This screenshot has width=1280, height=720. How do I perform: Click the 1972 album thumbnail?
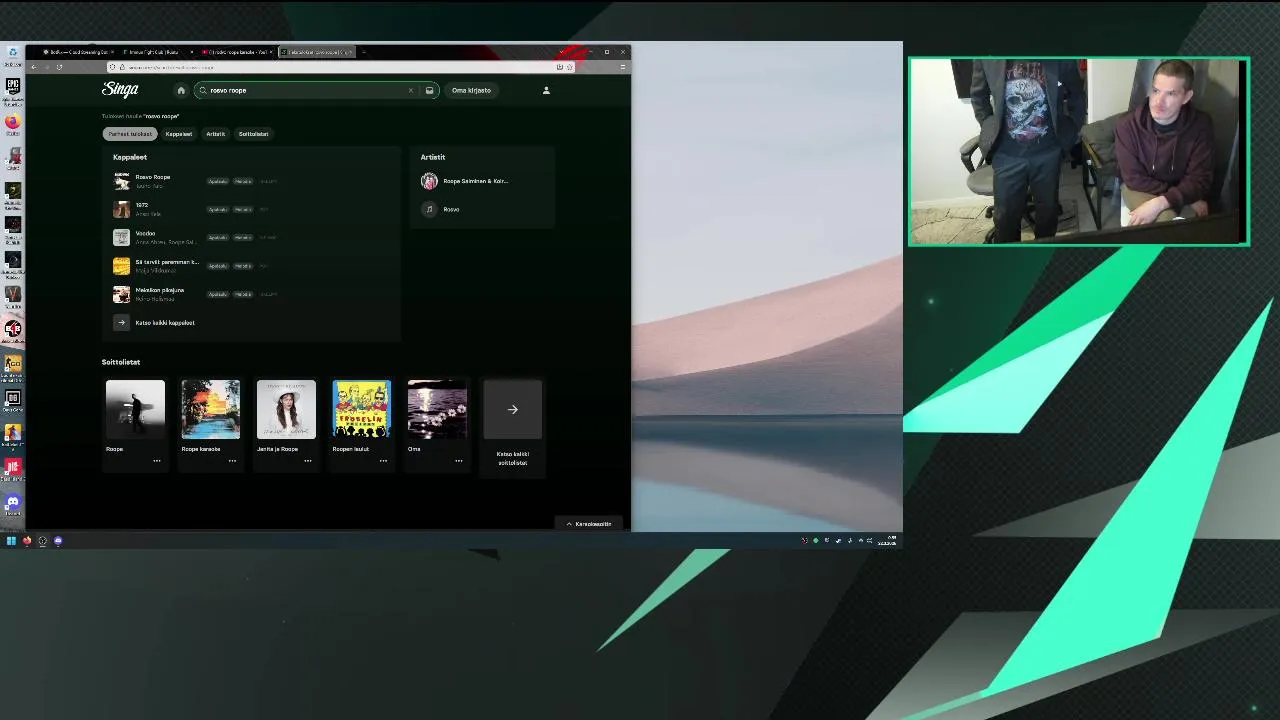coord(121,209)
